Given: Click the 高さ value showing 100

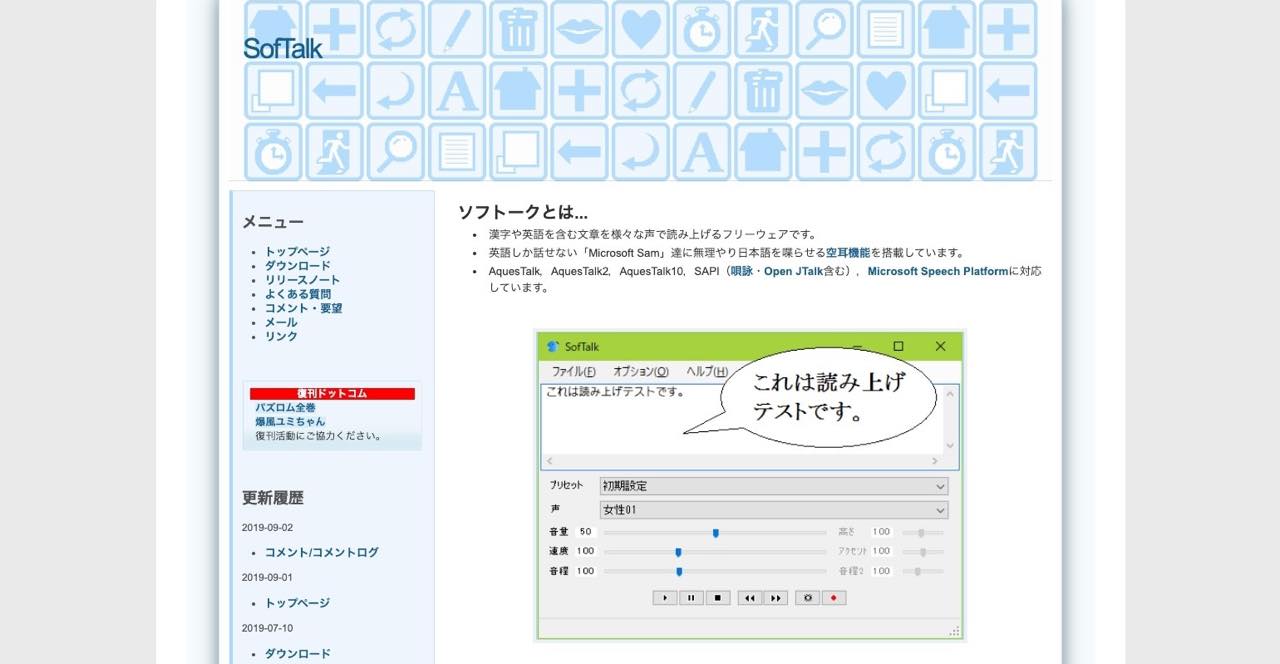Looking at the screenshot, I should 881,532.
